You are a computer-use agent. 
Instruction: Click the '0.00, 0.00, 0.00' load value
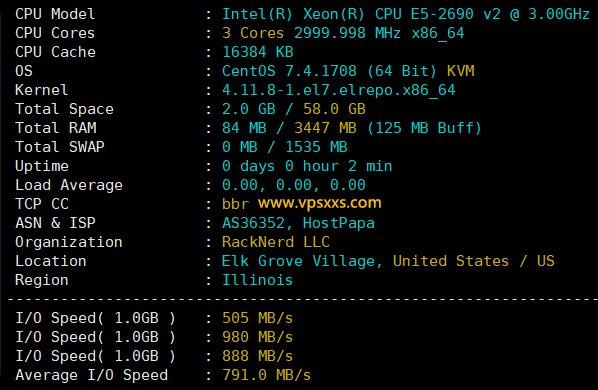(294, 186)
